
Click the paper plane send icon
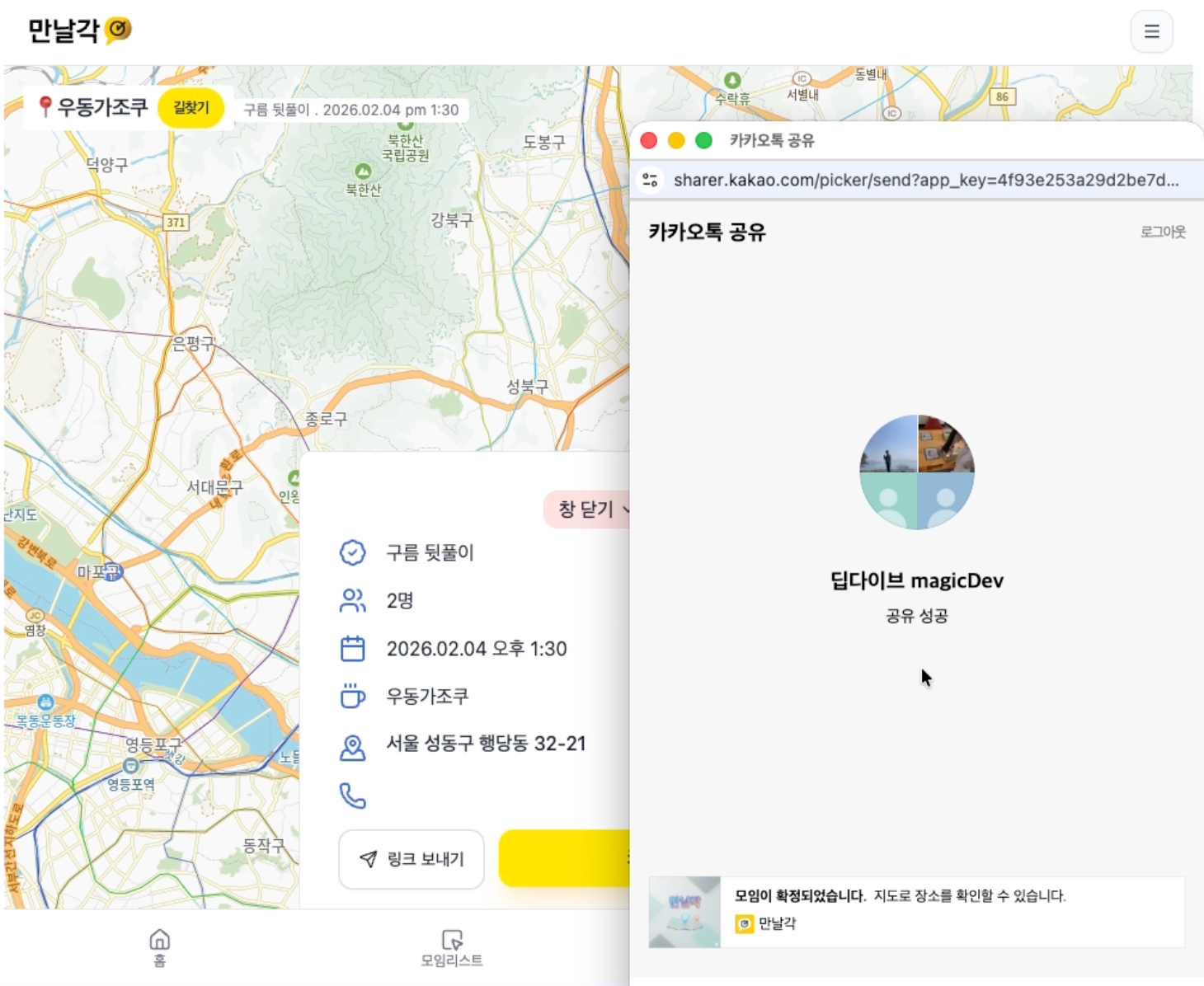(x=369, y=859)
